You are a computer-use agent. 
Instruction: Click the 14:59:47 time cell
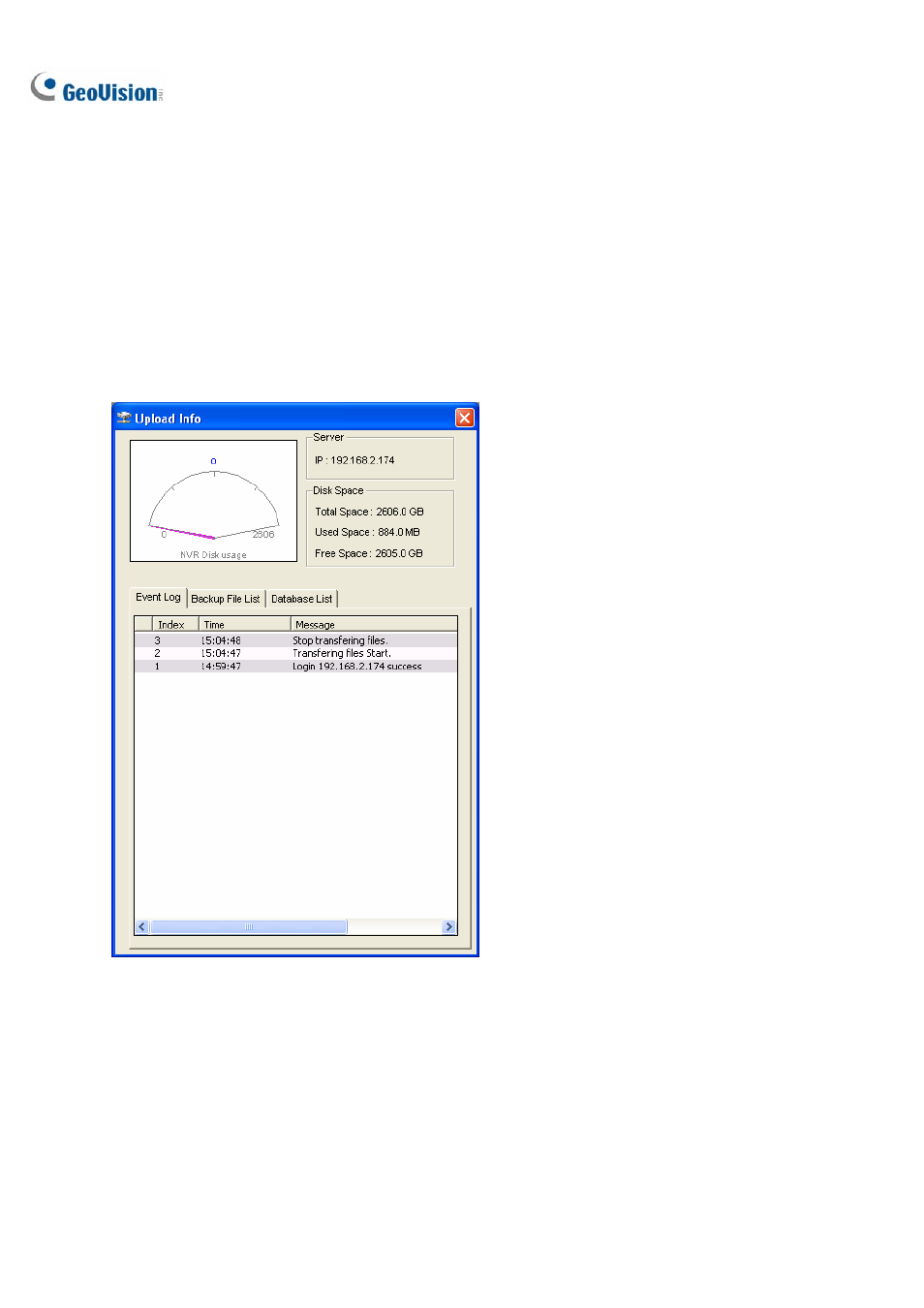point(221,667)
